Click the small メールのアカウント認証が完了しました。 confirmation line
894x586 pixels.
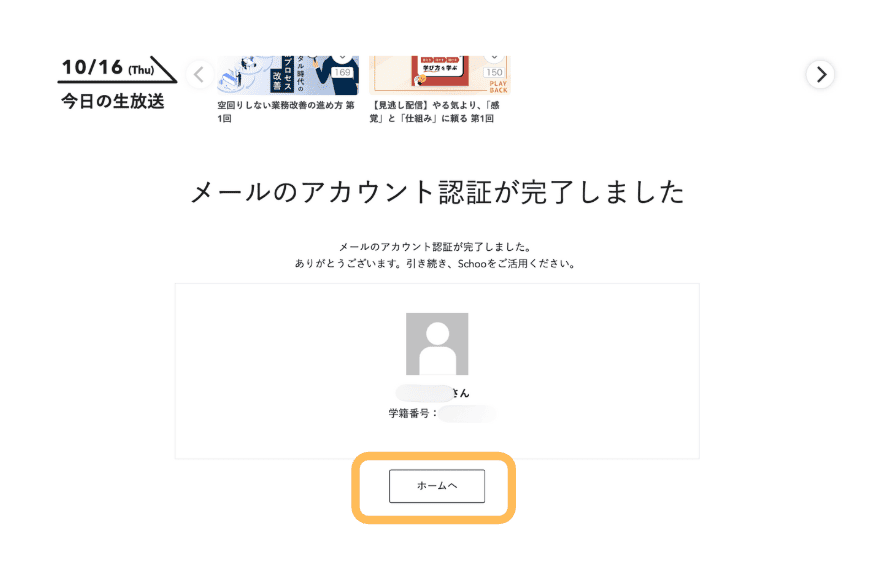coord(436,247)
